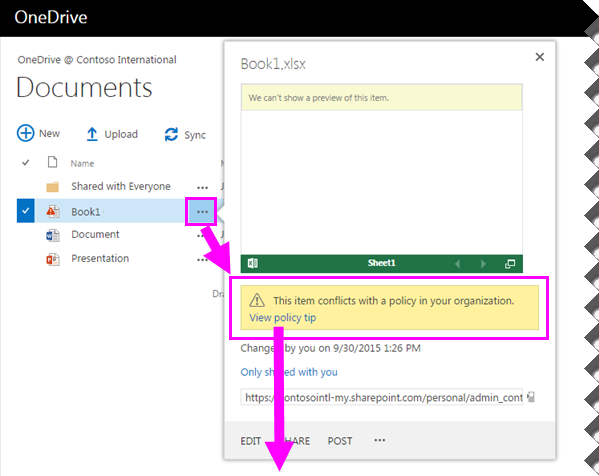
Task: Open preview in full-size view icon
Action: coord(510,264)
